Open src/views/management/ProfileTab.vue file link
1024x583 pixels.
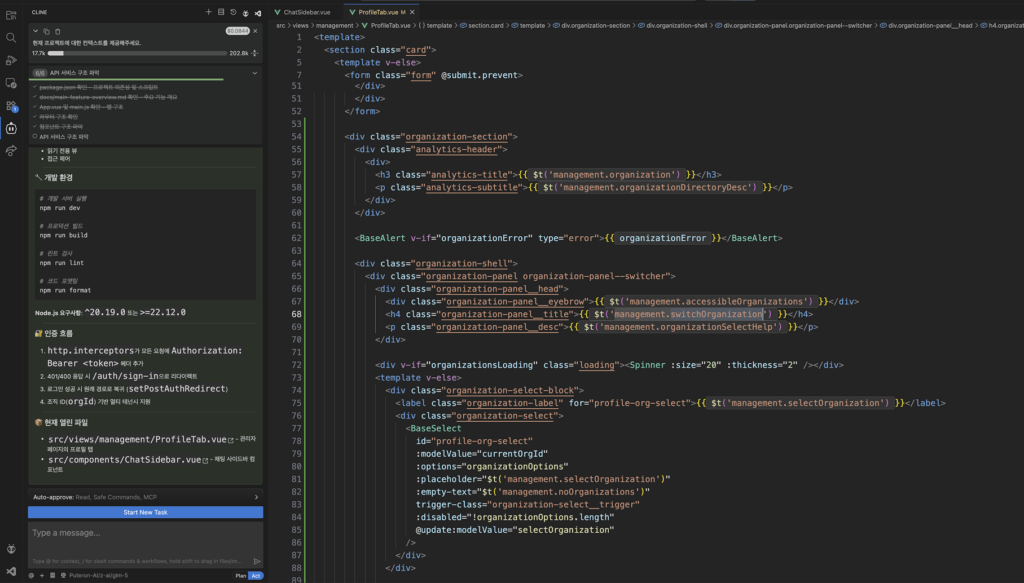(139, 439)
